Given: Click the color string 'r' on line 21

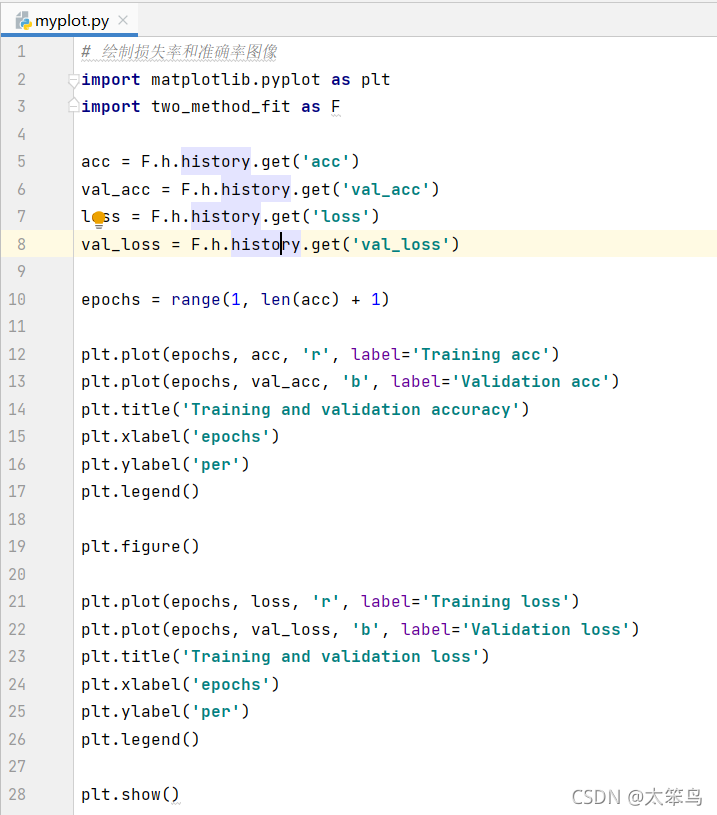Looking at the screenshot, I should point(325,601).
